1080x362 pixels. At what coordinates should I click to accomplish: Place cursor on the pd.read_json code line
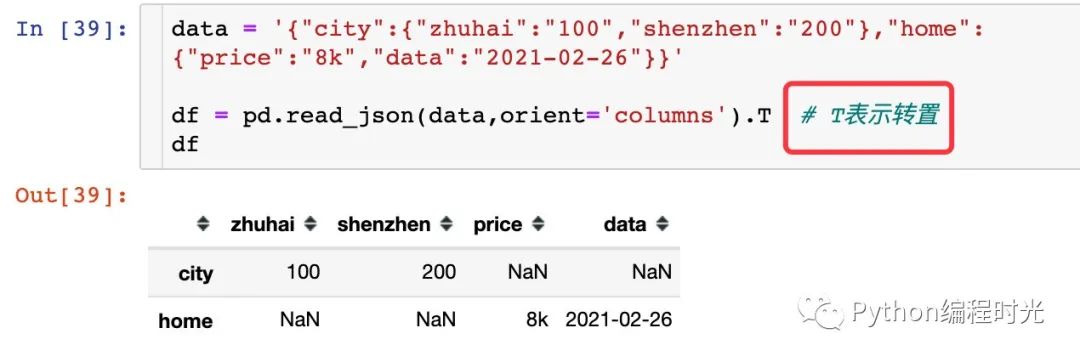click(471, 116)
